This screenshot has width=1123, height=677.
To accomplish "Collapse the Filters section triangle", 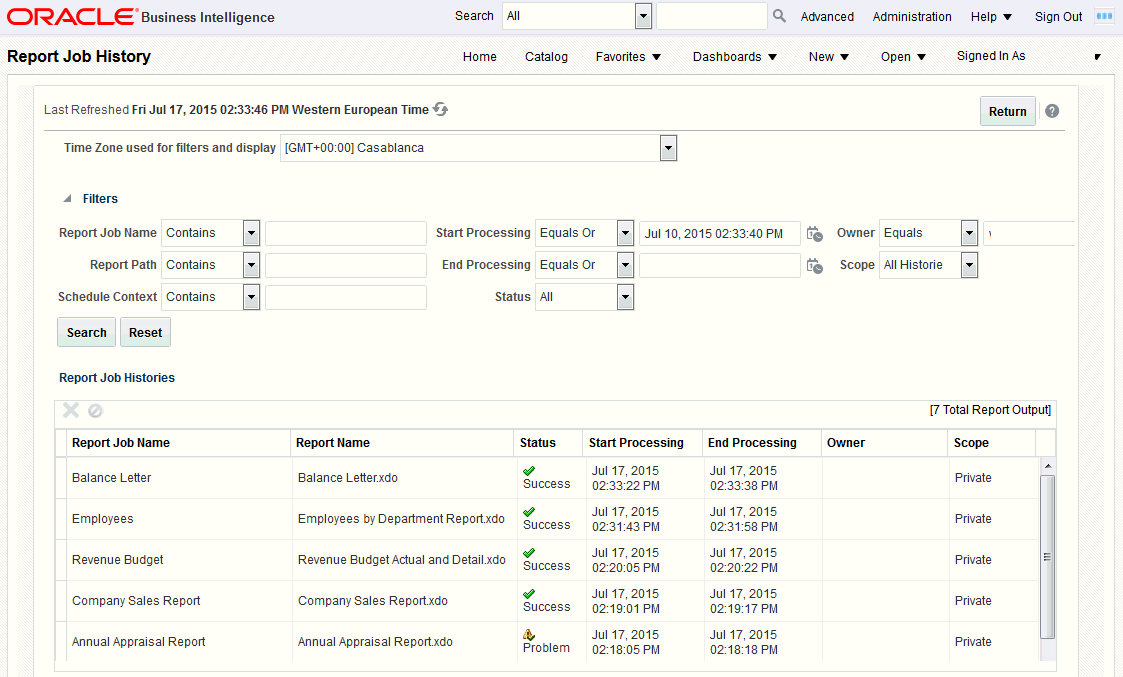I will [x=67, y=198].
